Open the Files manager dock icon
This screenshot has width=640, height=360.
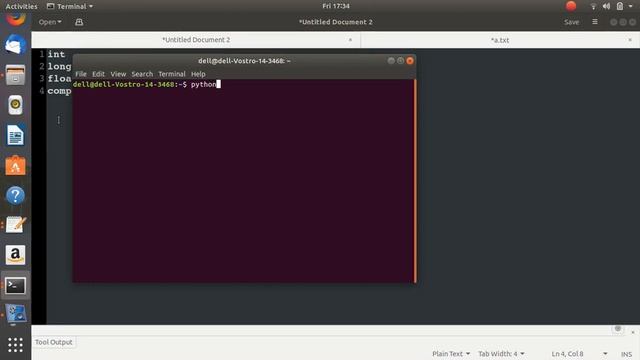tap(16, 75)
